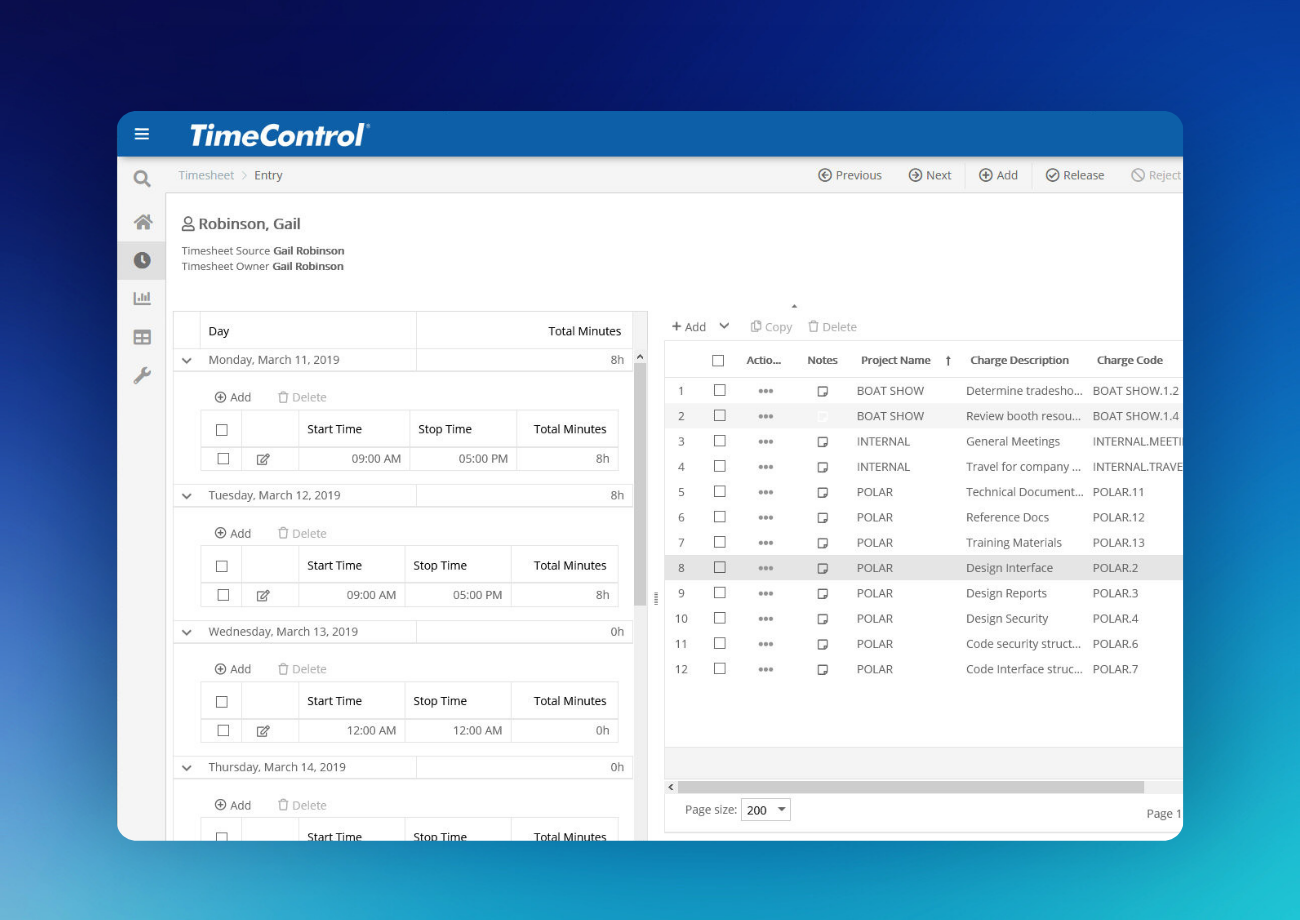Click the Timesheet breadcrumb link
This screenshot has width=1300, height=920.
(x=206, y=175)
